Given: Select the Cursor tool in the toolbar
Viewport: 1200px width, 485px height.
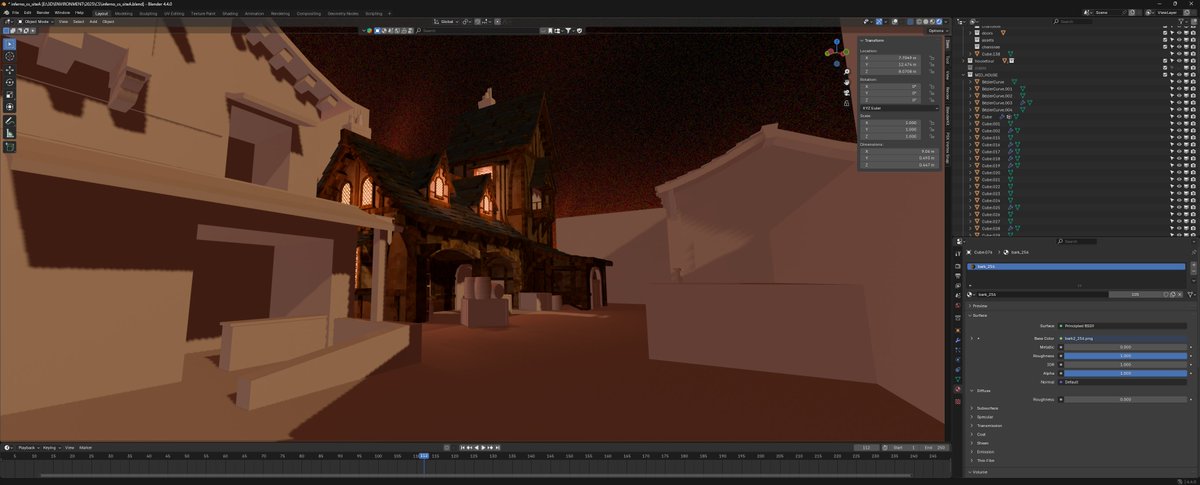Looking at the screenshot, I should click(10, 57).
